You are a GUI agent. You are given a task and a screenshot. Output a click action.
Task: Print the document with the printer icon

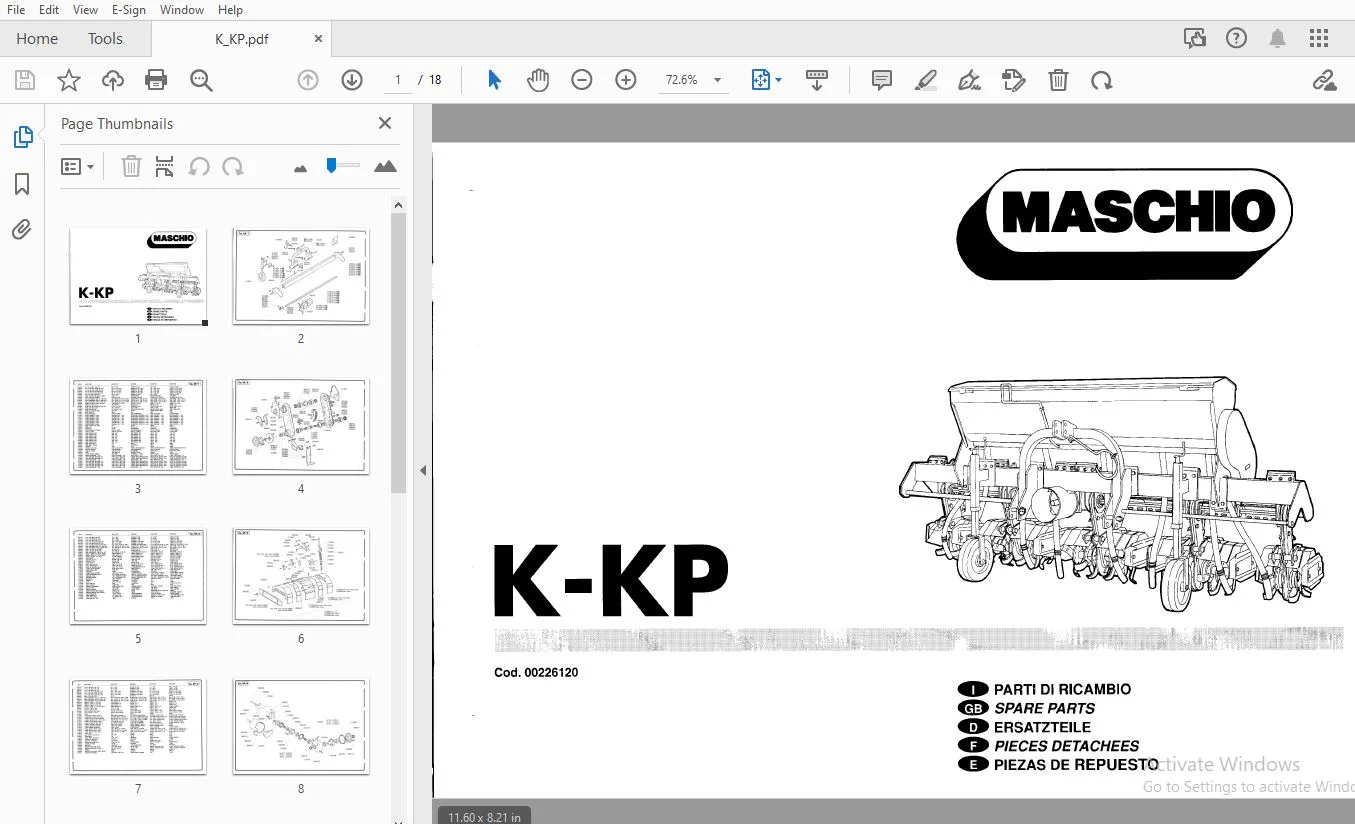tap(156, 81)
